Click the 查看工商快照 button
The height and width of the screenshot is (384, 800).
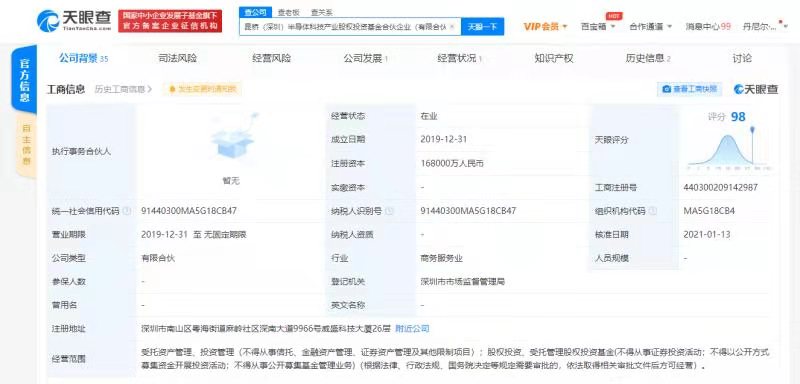689,89
